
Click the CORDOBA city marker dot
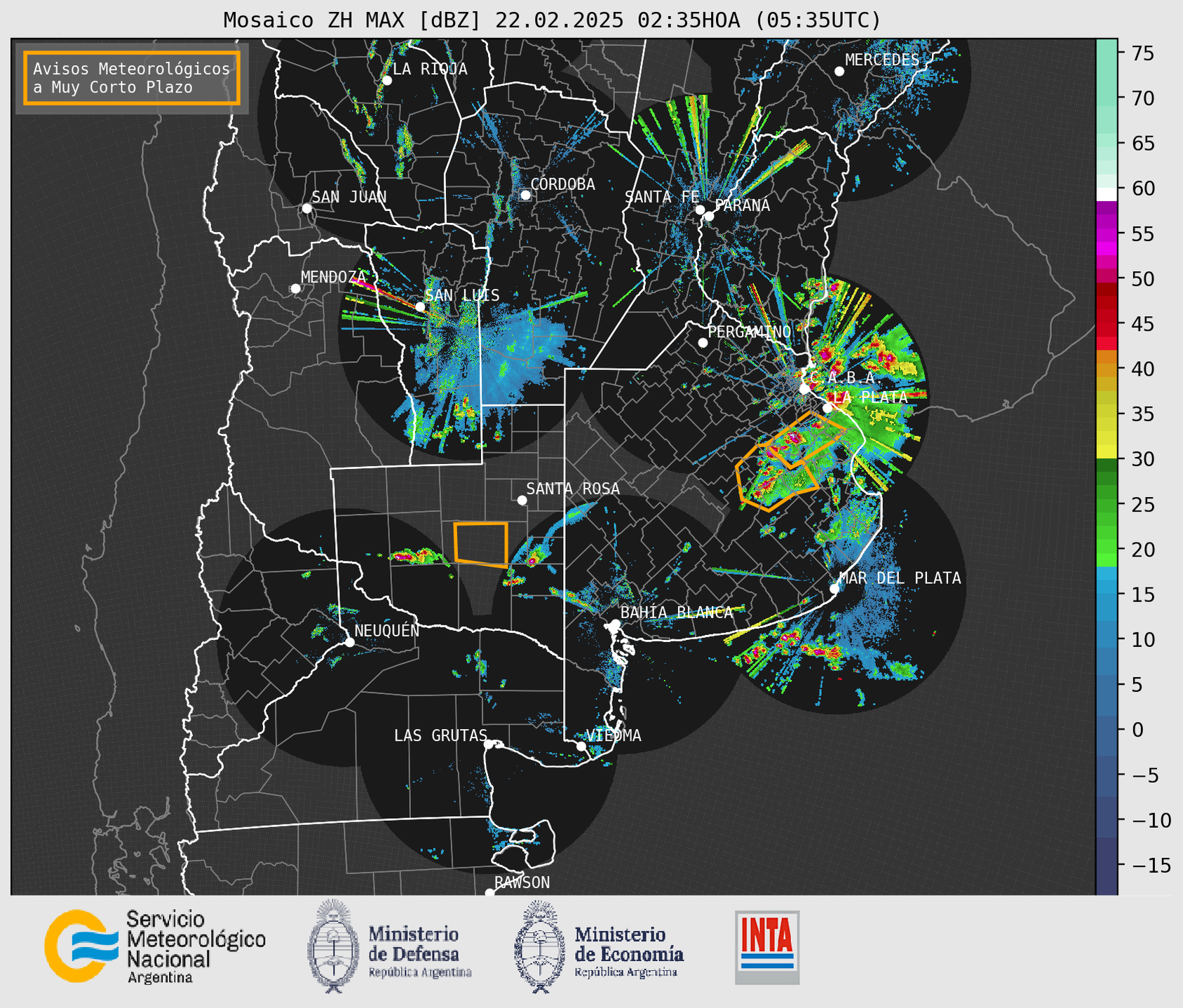click(x=525, y=195)
